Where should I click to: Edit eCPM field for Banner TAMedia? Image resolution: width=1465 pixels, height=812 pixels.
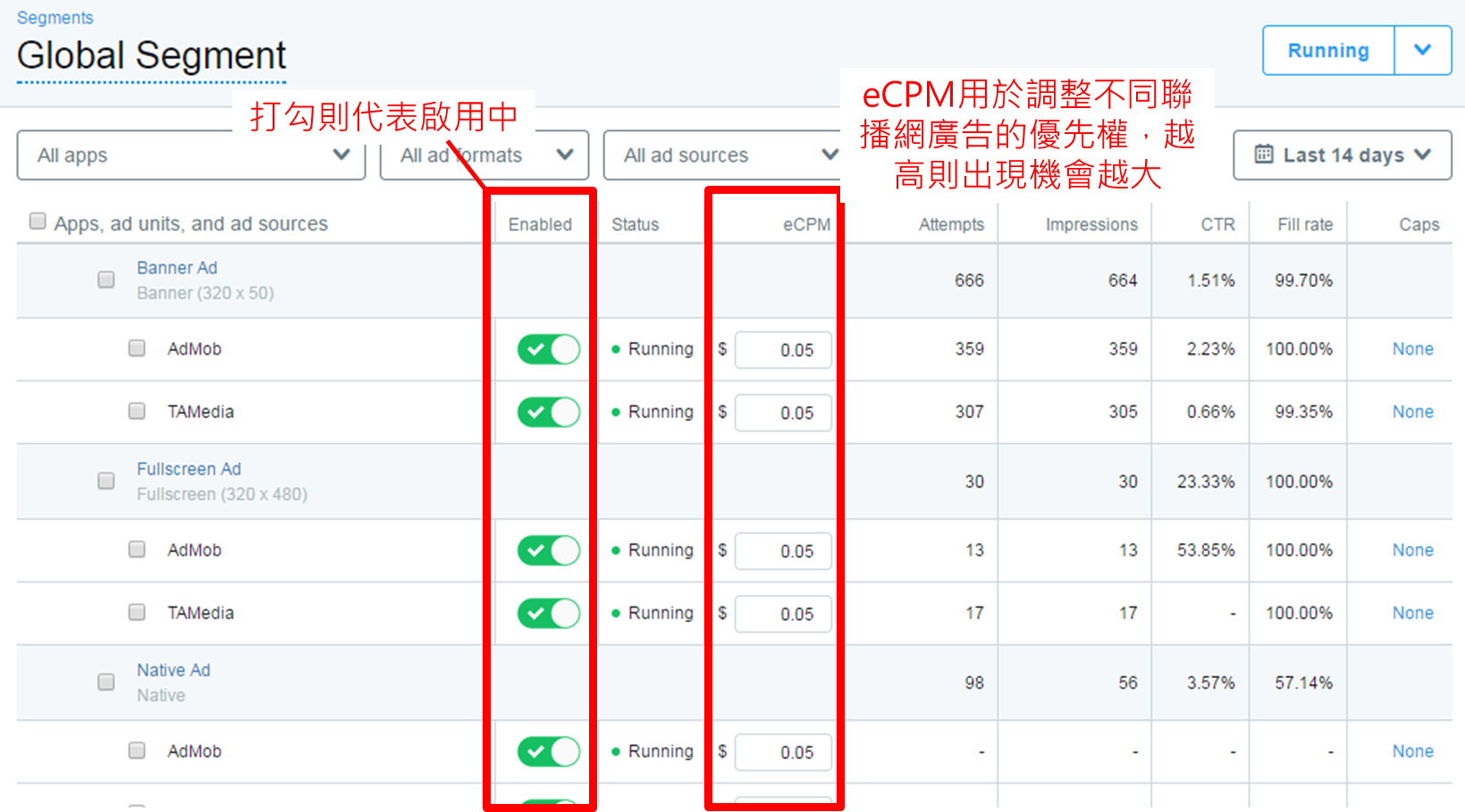point(783,413)
